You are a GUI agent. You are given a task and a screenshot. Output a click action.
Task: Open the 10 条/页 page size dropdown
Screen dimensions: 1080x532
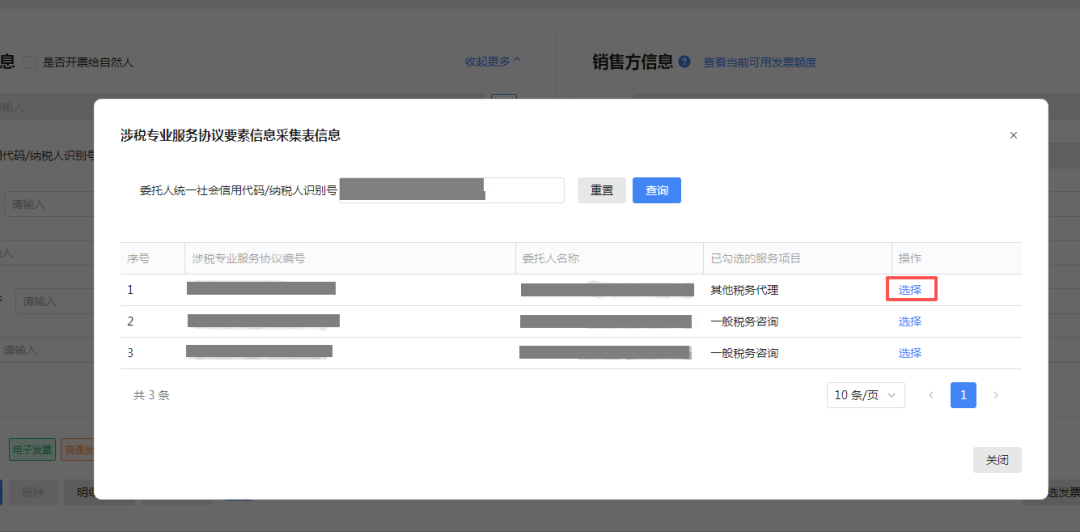click(x=865, y=396)
